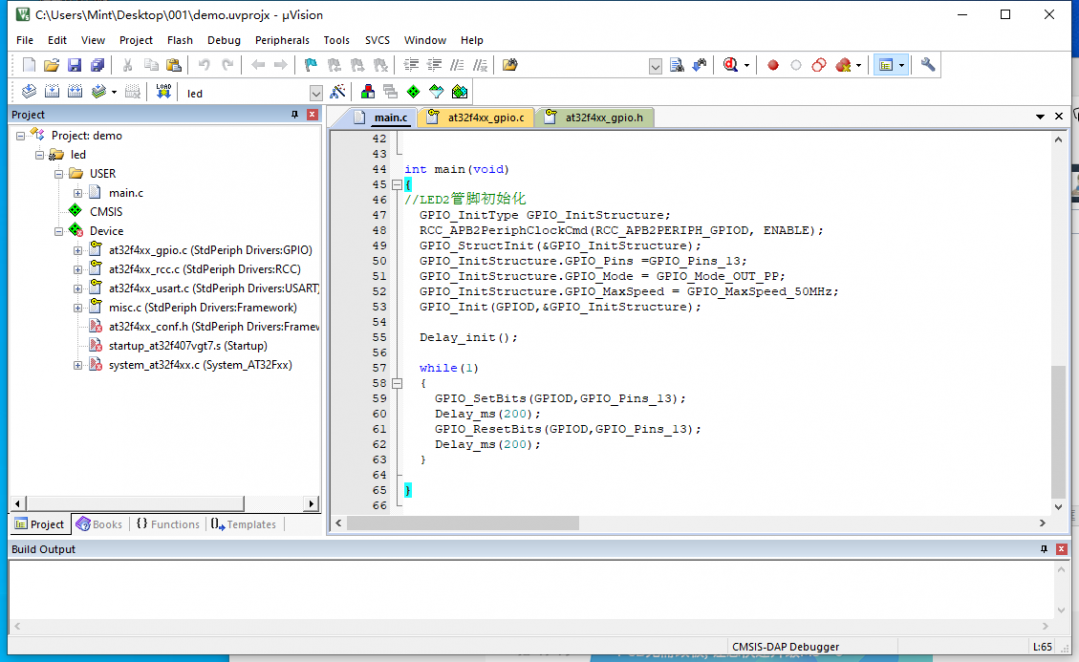Screen dimensions: 1079x662
Task: Open the Peripherals menu
Action: pos(282,40)
